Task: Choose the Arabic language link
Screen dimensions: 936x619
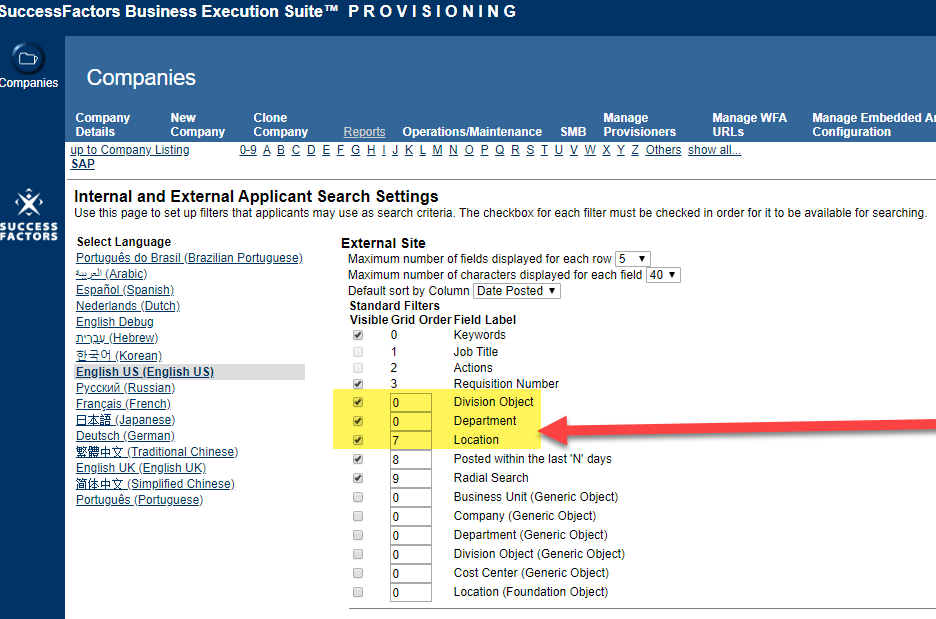Action: (112, 274)
